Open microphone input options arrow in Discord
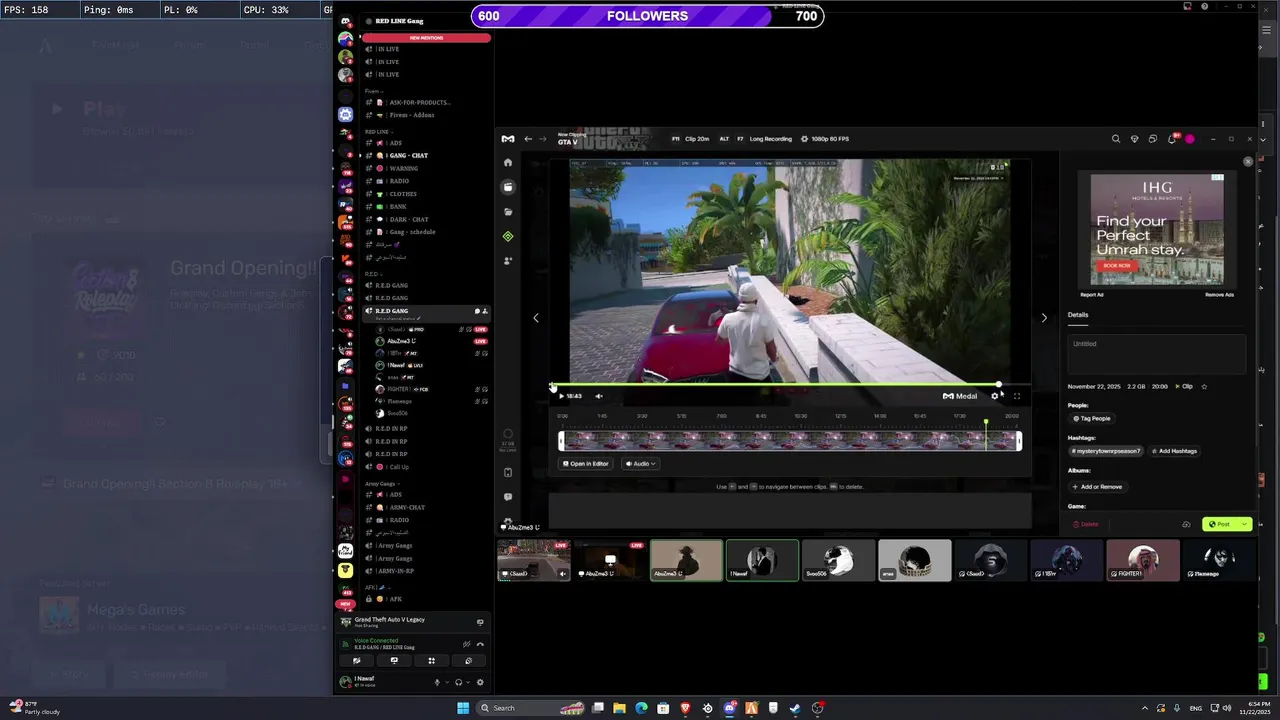1280x720 pixels. [x=446, y=683]
